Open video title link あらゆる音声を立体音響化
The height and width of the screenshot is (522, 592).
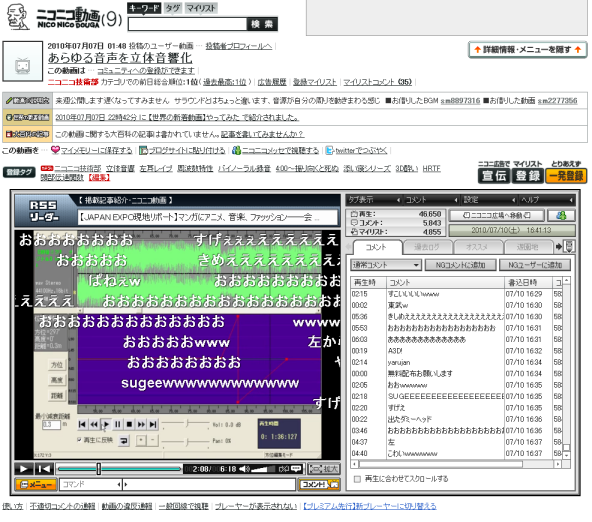pos(120,58)
